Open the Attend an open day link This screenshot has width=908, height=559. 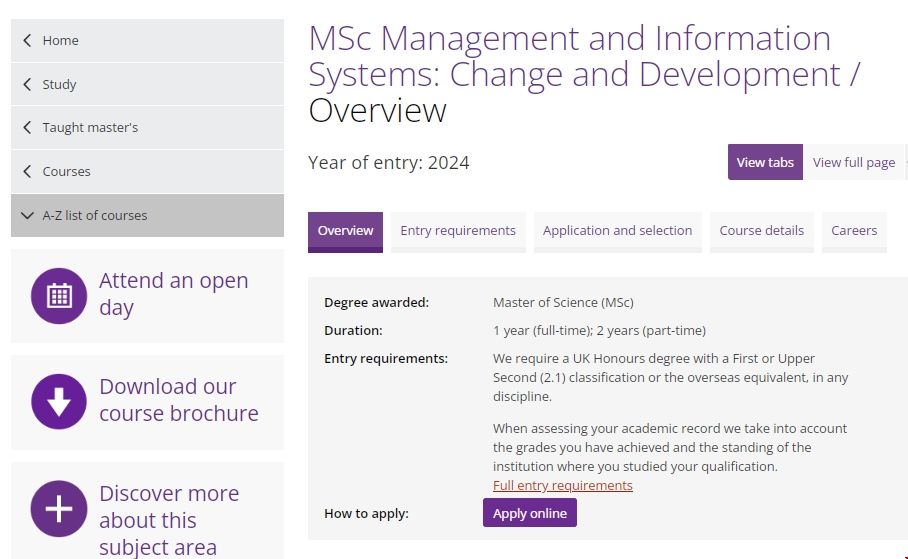pos(173,294)
